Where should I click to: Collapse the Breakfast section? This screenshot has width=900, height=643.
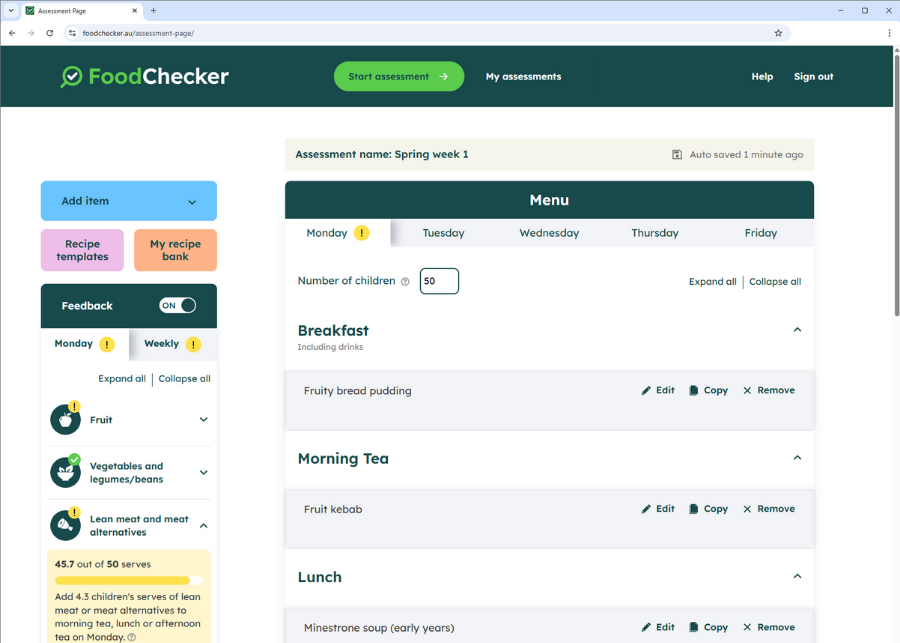point(797,330)
